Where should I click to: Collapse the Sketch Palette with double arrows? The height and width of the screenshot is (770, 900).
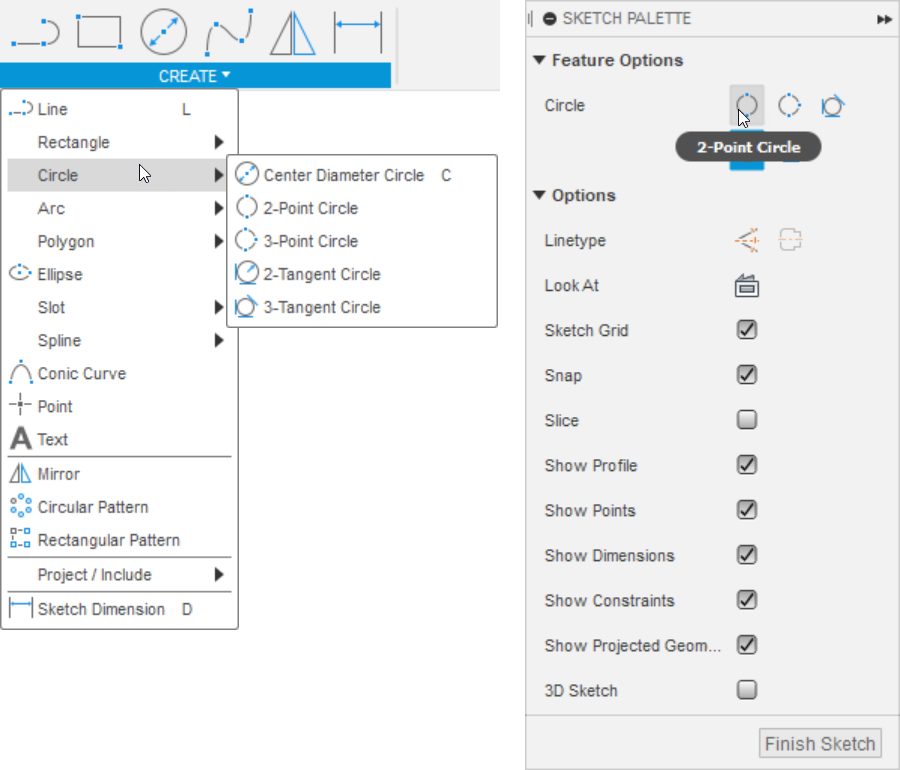[884, 20]
